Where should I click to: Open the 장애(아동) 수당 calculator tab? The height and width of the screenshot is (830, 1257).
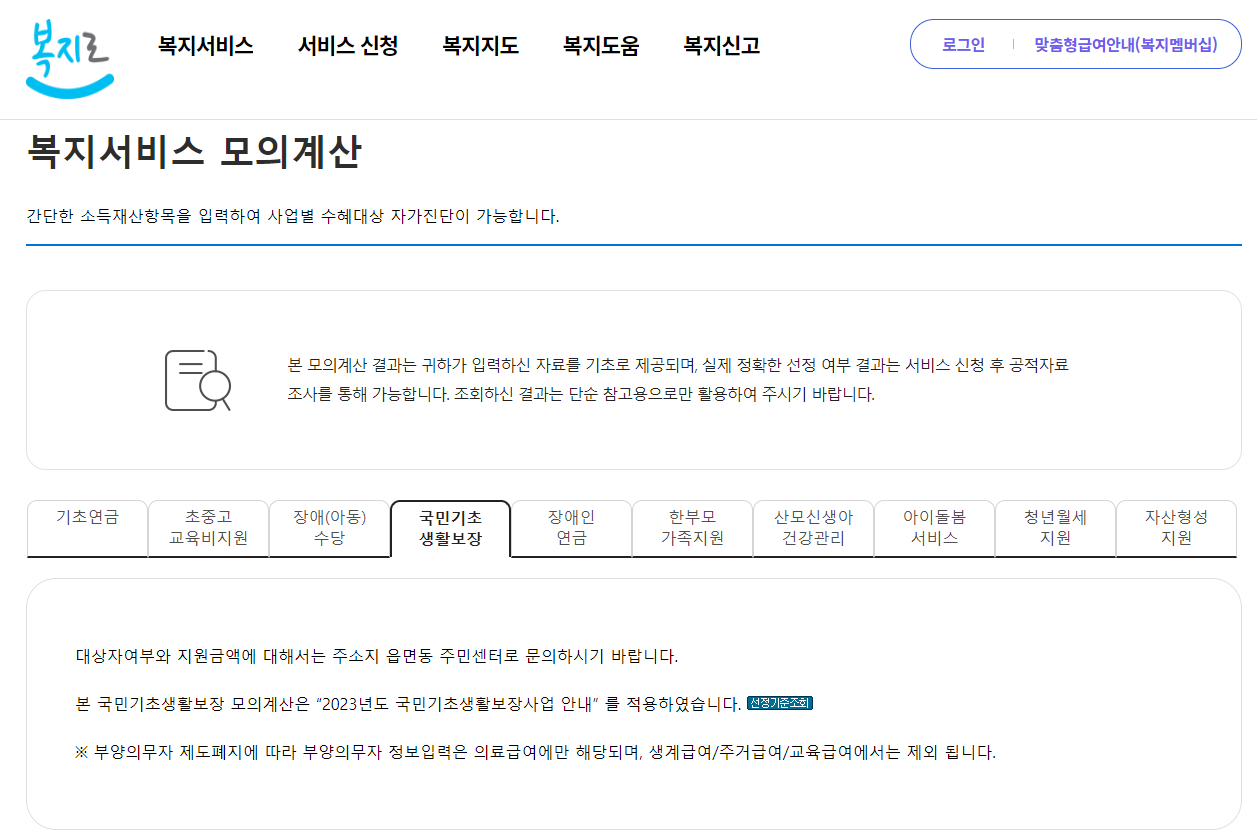point(329,528)
